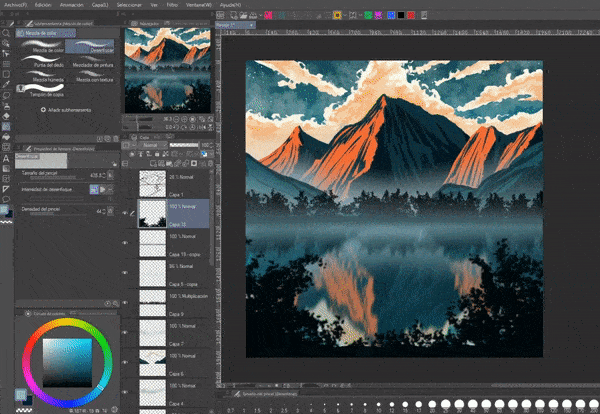Select the Eyedropper tool

[6, 84]
